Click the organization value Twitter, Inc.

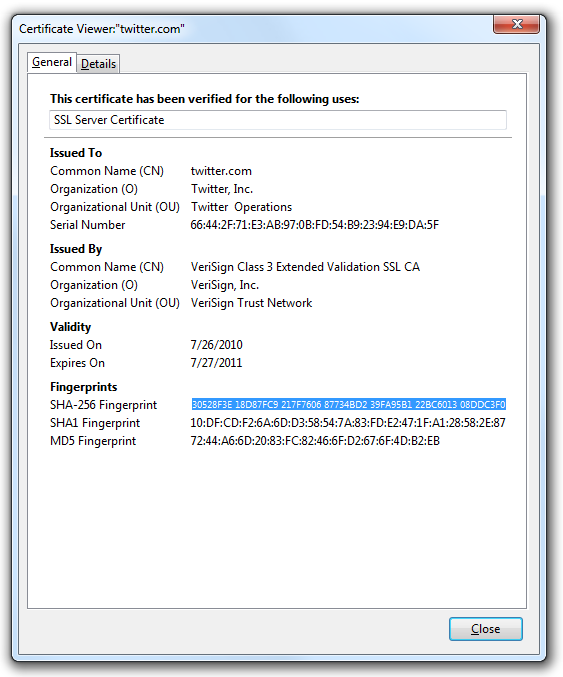coord(222,189)
